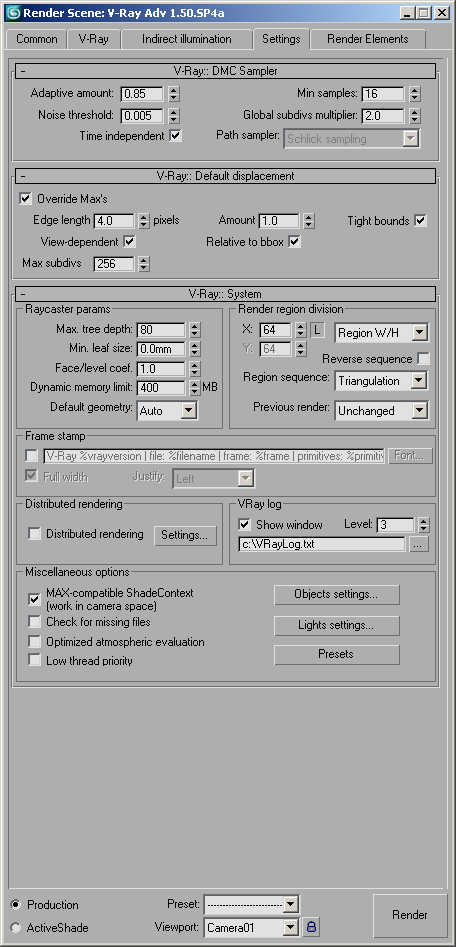Click the Min samples spinner
Screen dimensions: 456x947
[414, 94]
